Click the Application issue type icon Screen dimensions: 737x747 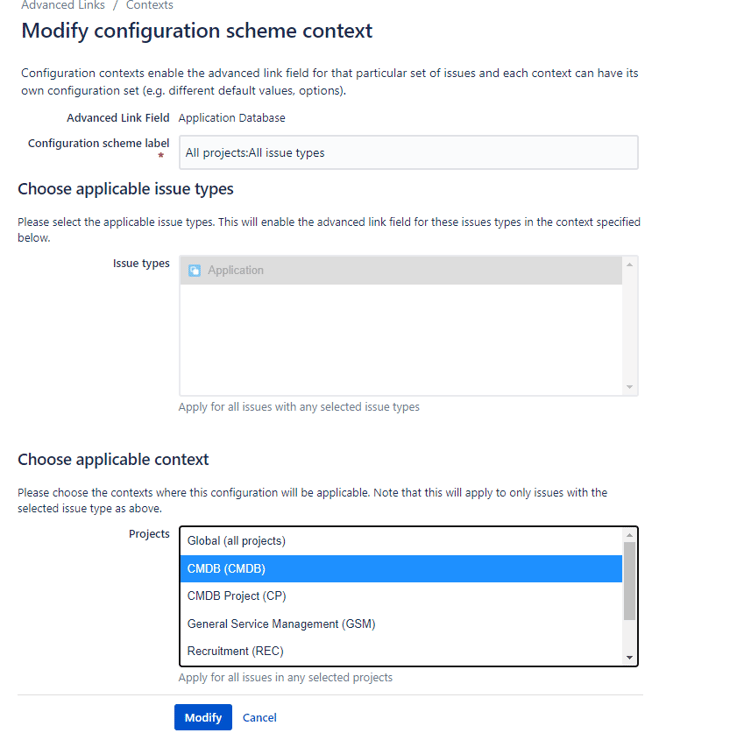tap(195, 270)
